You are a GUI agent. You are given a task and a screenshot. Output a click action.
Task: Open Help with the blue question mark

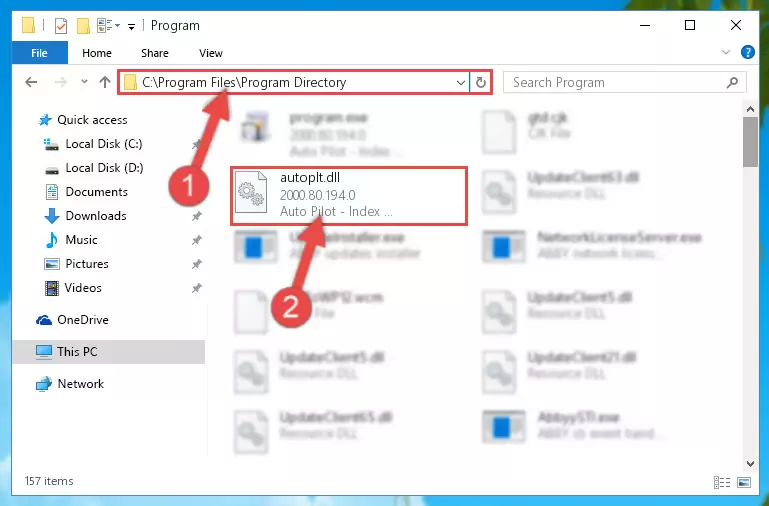coord(747,52)
